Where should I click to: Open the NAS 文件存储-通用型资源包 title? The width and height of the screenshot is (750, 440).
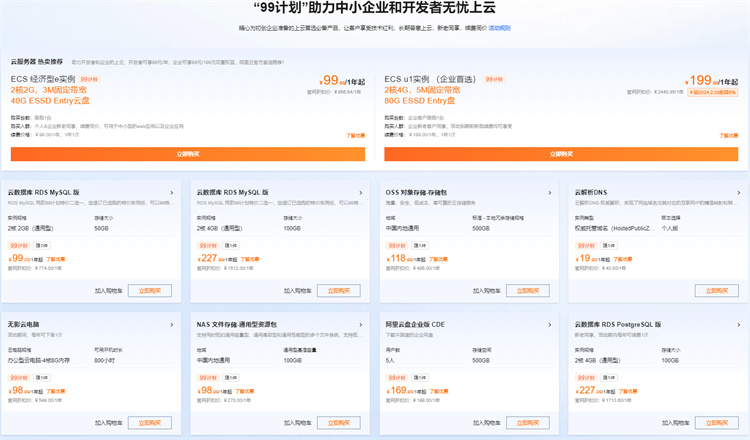pos(237,324)
